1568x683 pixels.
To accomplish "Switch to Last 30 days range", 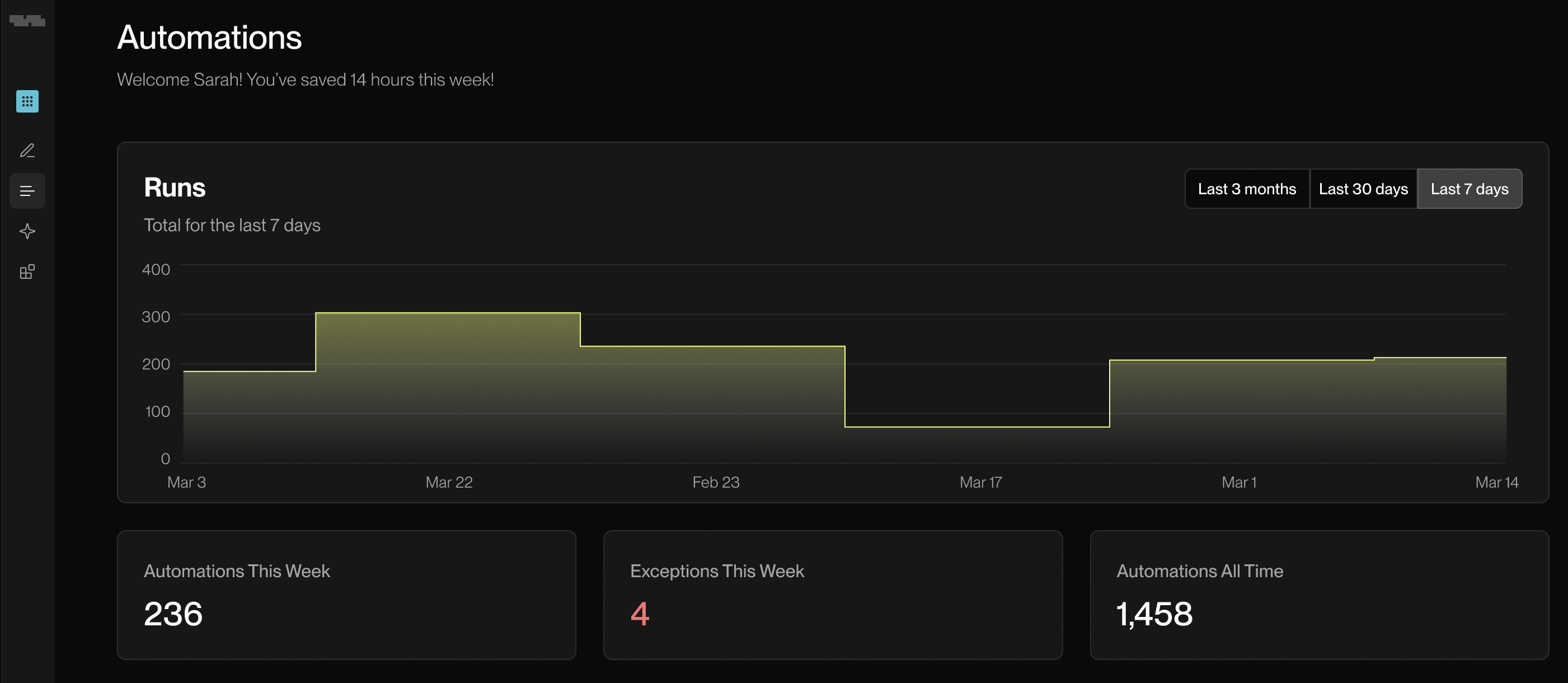I will coord(1363,189).
